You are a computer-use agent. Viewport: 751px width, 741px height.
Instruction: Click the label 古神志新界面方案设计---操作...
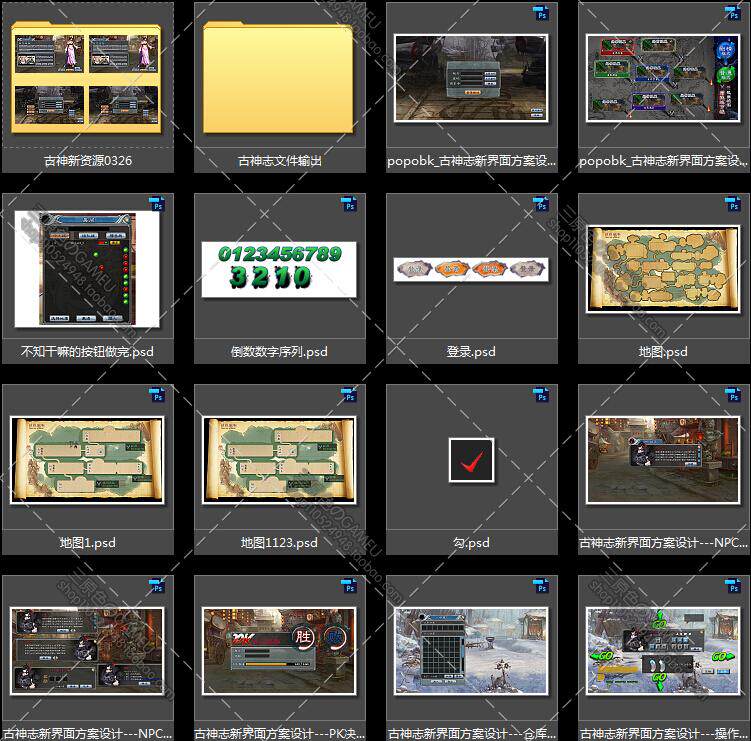click(664, 733)
